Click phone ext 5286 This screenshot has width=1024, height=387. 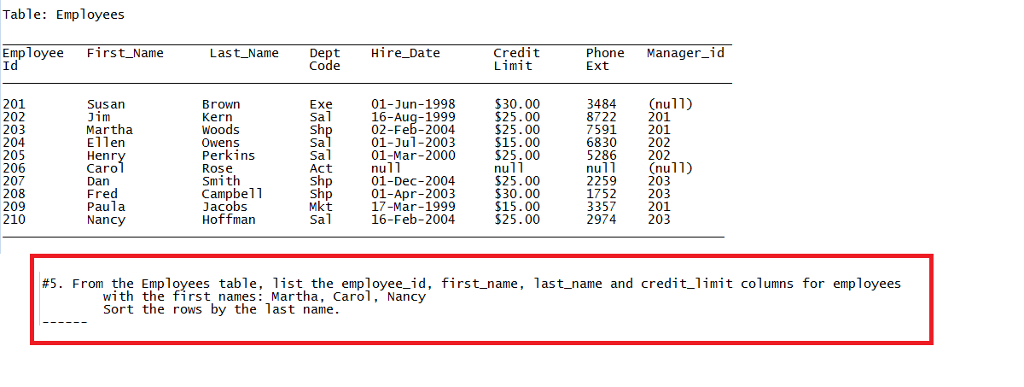coord(601,156)
